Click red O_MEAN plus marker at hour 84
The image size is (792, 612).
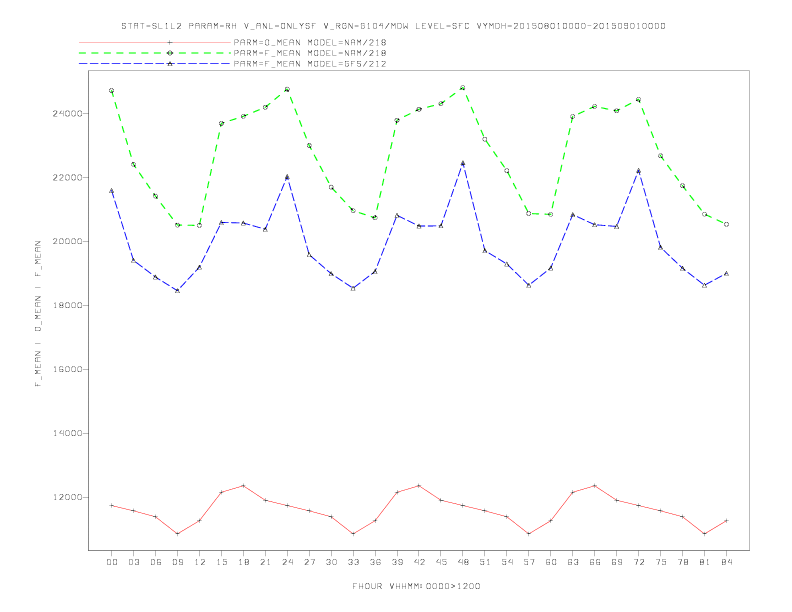point(726,521)
